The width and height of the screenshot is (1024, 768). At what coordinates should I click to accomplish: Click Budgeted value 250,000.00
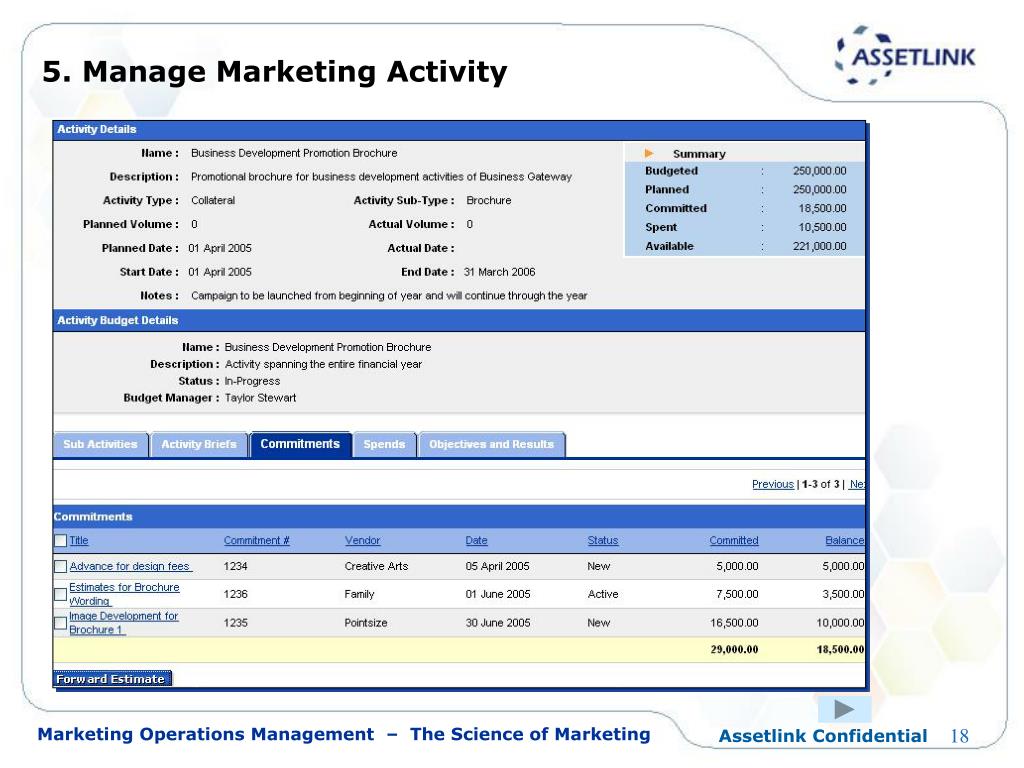pos(820,171)
